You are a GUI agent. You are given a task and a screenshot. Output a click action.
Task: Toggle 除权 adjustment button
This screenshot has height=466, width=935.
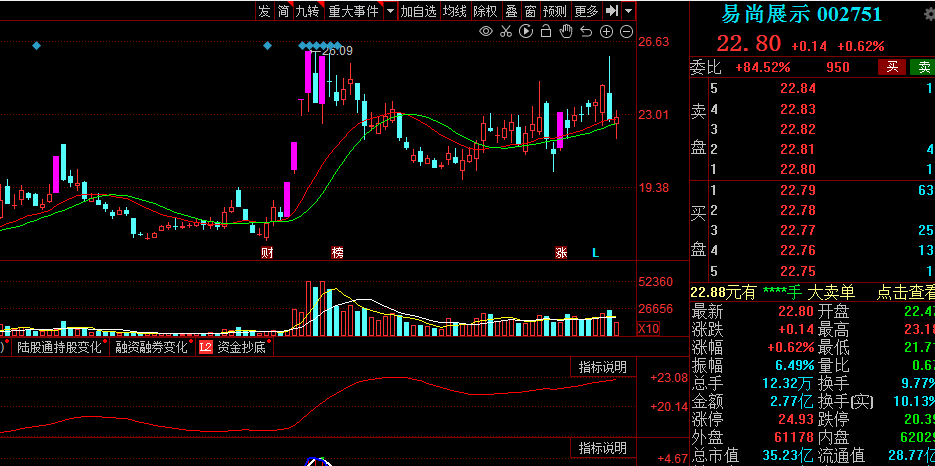coord(485,11)
